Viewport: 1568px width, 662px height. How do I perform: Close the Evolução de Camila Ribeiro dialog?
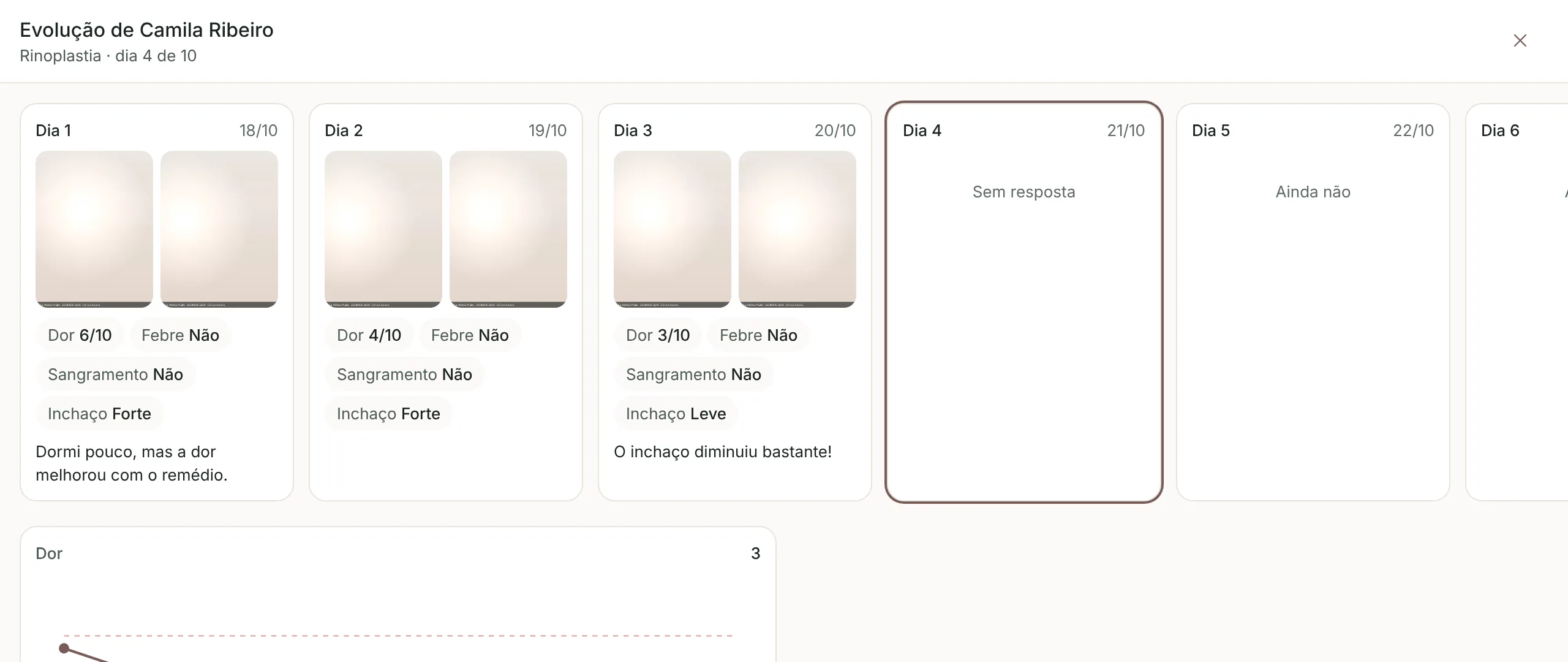(1520, 40)
